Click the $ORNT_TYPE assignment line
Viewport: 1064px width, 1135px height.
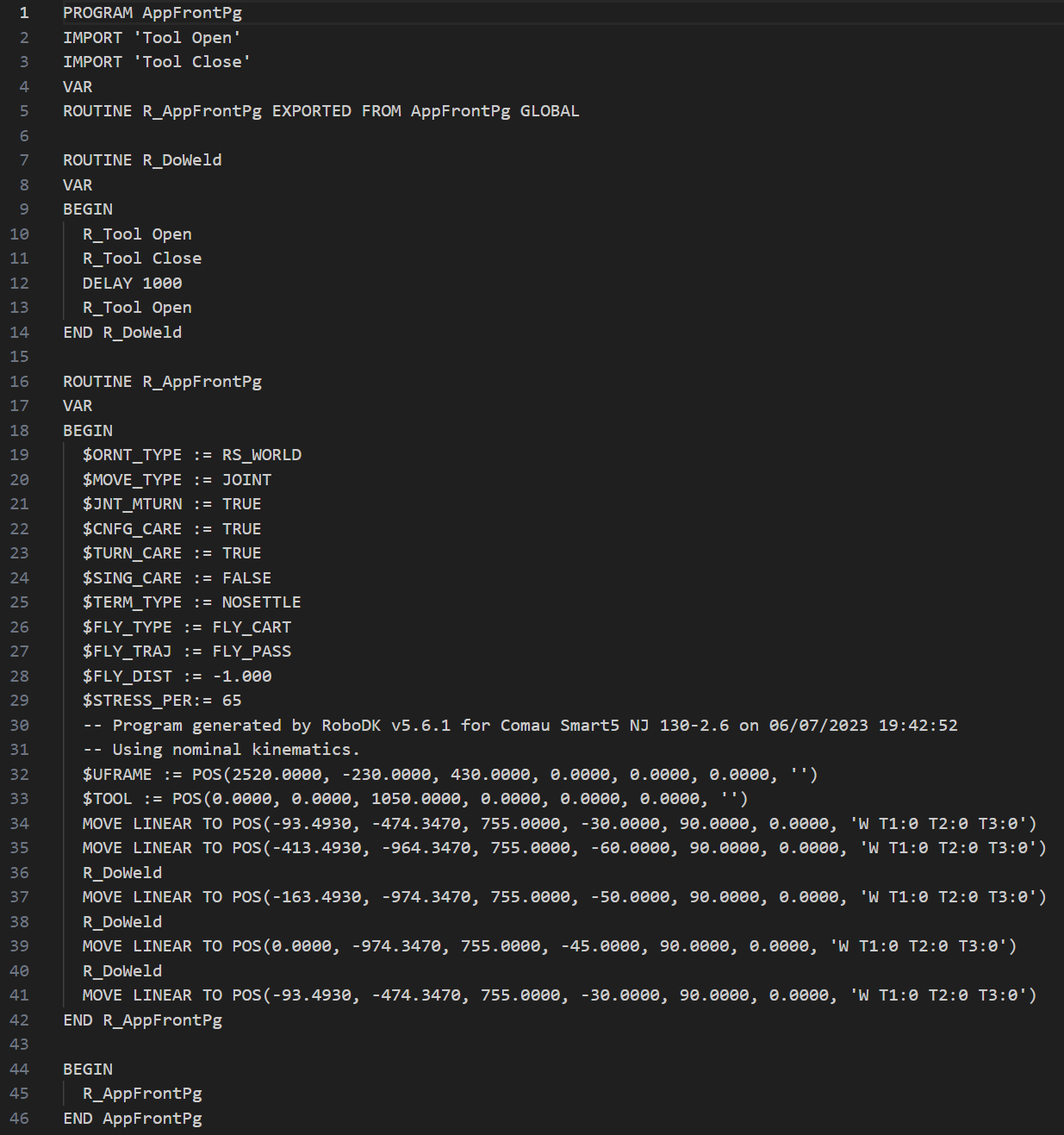pos(191,455)
